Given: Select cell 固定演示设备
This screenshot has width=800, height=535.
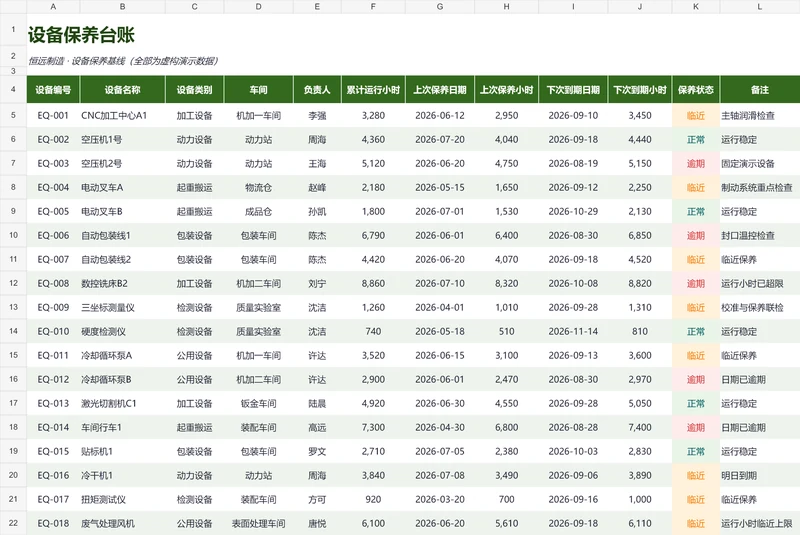Looking at the screenshot, I should [760, 163].
